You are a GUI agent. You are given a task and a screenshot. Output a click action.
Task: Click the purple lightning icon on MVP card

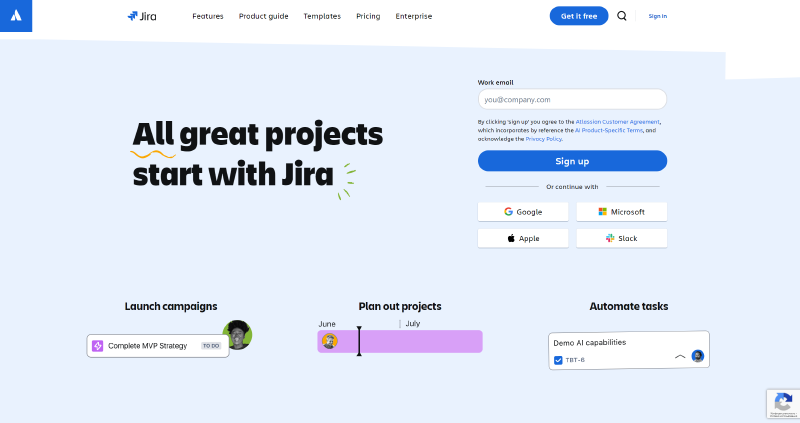click(97, 345)
